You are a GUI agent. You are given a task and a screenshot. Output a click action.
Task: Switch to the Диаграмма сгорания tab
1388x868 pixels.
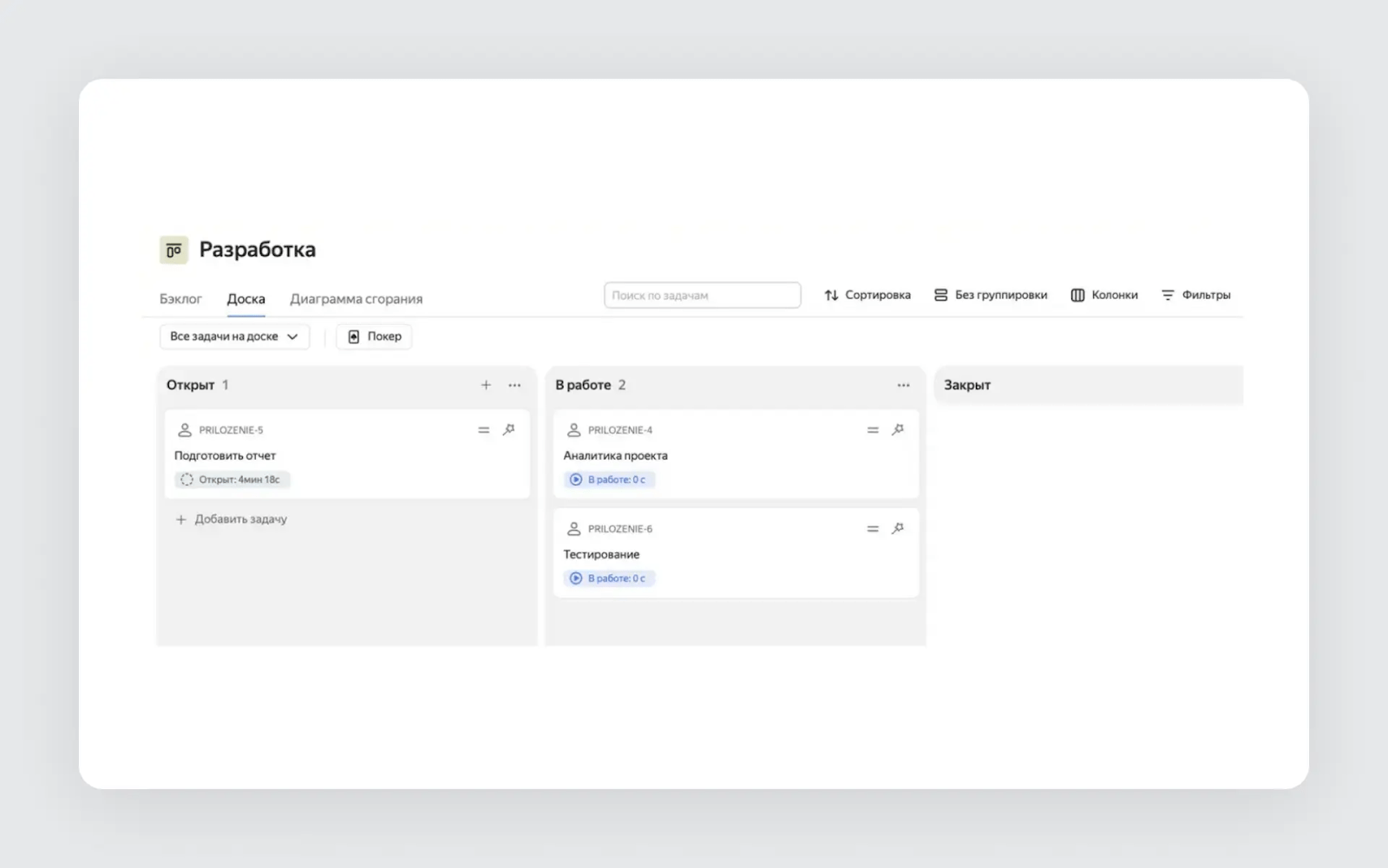click(356, 299)
